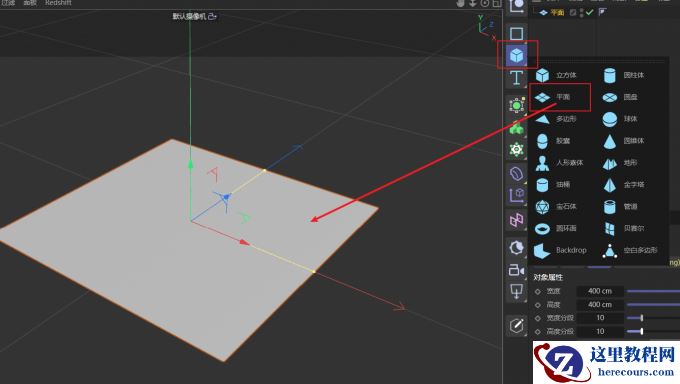This screenshot has width=680, height=384.
Task: Open the sky environment icon
Action: (517, 247)
